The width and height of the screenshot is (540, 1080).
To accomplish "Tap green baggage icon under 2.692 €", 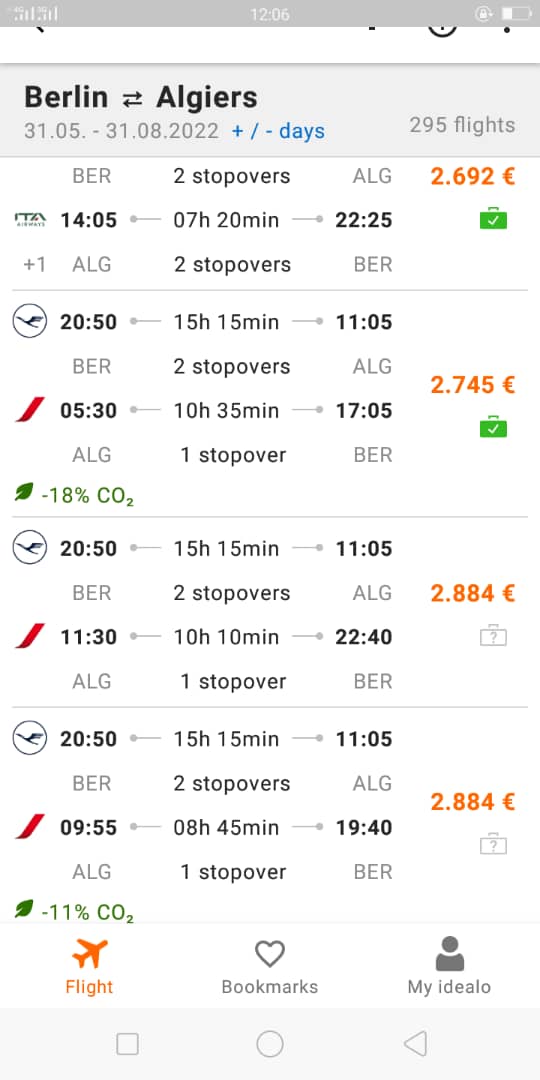I will (493, 220).
